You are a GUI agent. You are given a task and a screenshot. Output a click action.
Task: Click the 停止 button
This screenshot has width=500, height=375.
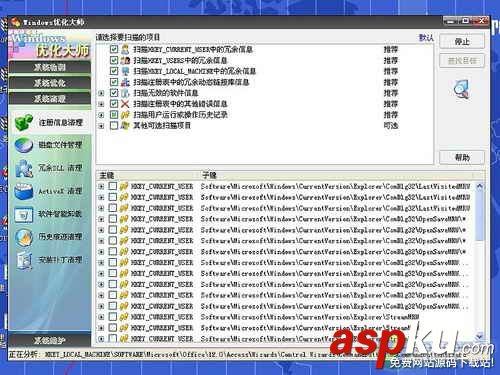coord(462,42)
